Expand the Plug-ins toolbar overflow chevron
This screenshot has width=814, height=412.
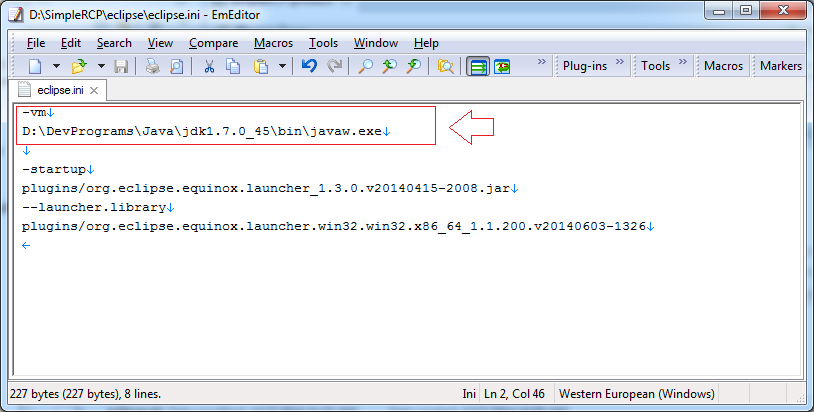tap(620, 62)
